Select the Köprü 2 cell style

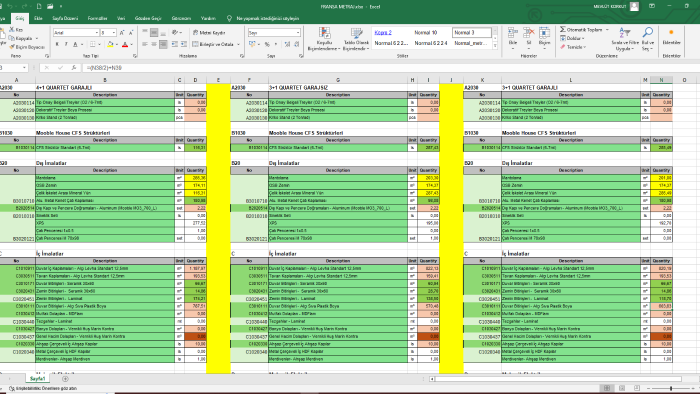pyautogui.click(x=383, y=33)
